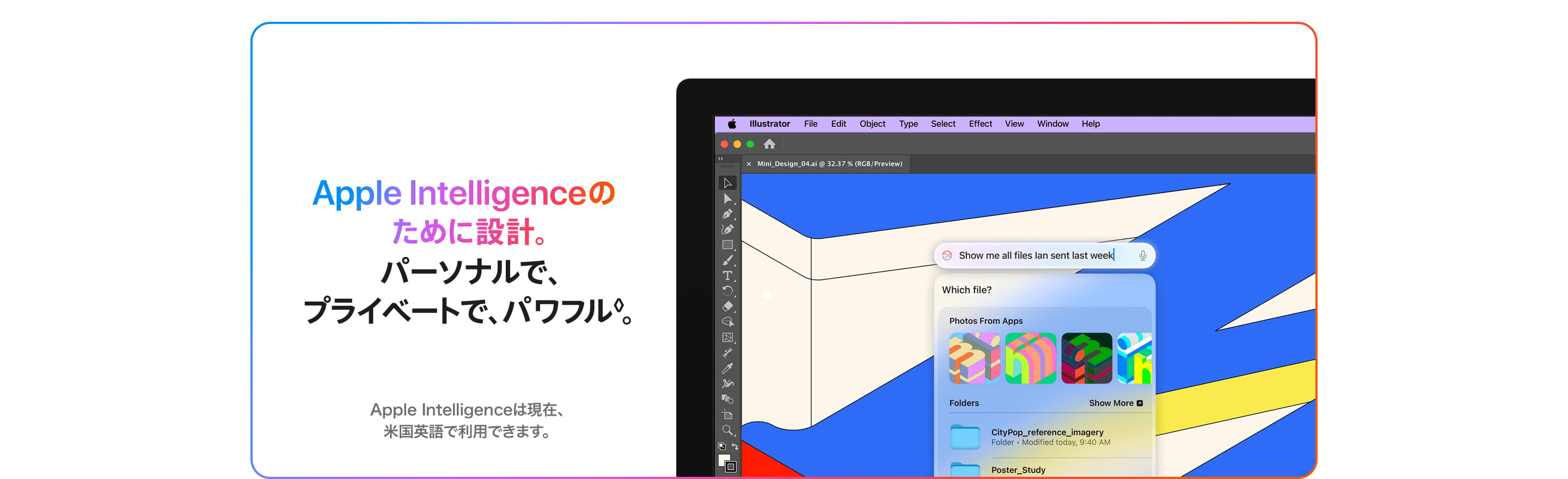
Task: Select the Zoom magnifier tool
Action: pyautogui.click(x=727, y=431)
